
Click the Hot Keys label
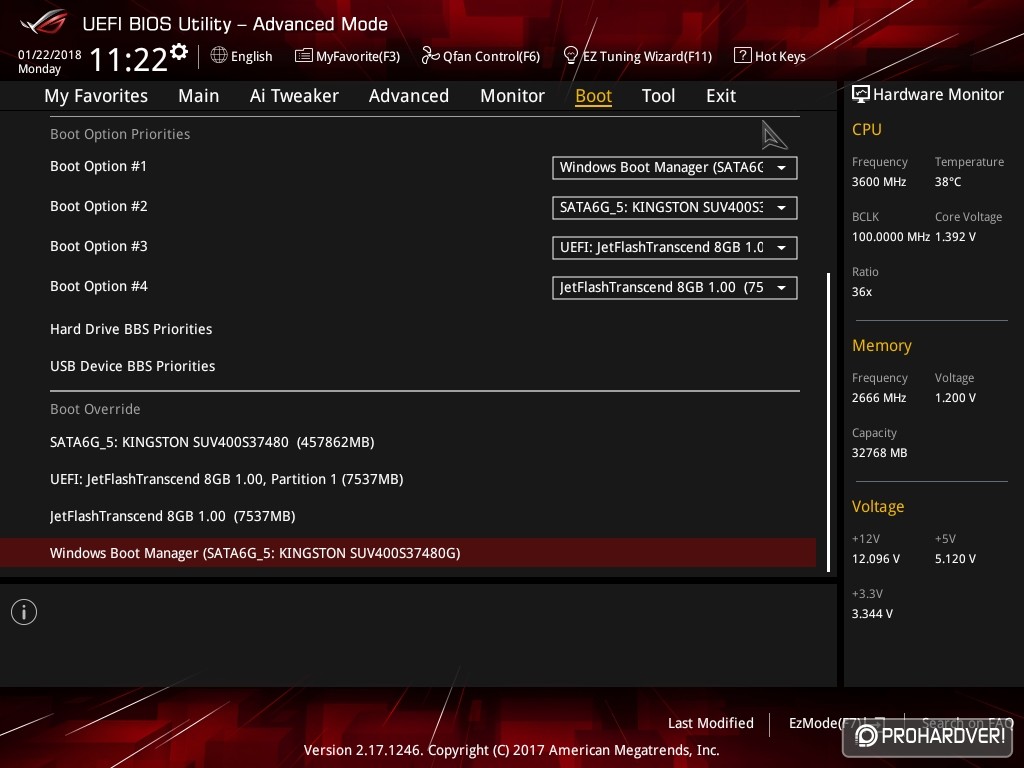780,57
